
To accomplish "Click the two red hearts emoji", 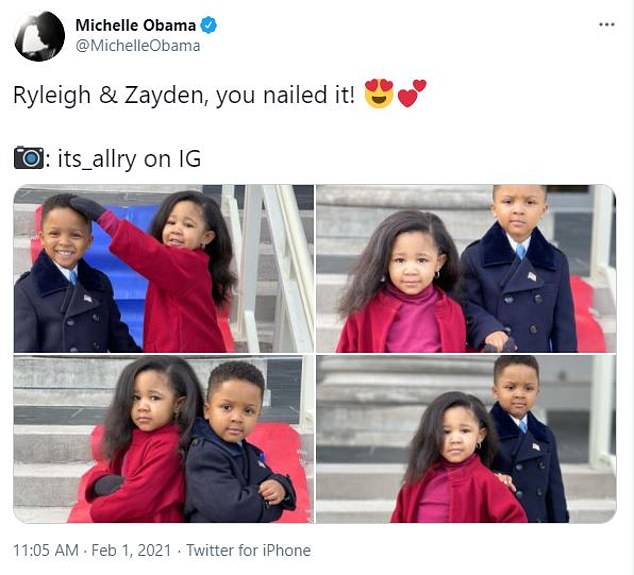I will [412, 93].
